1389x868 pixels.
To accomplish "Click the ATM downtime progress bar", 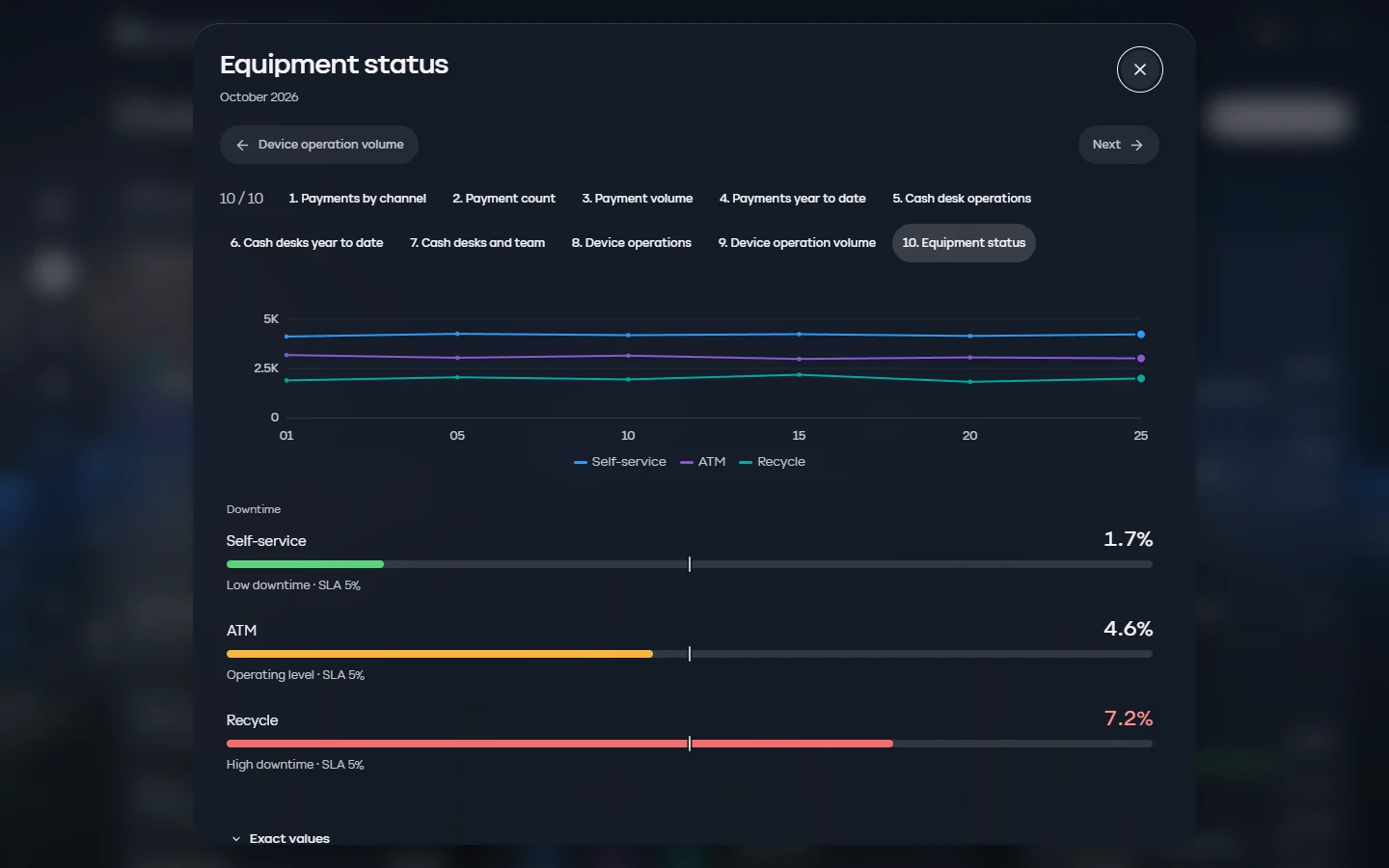I will point(690,654).
